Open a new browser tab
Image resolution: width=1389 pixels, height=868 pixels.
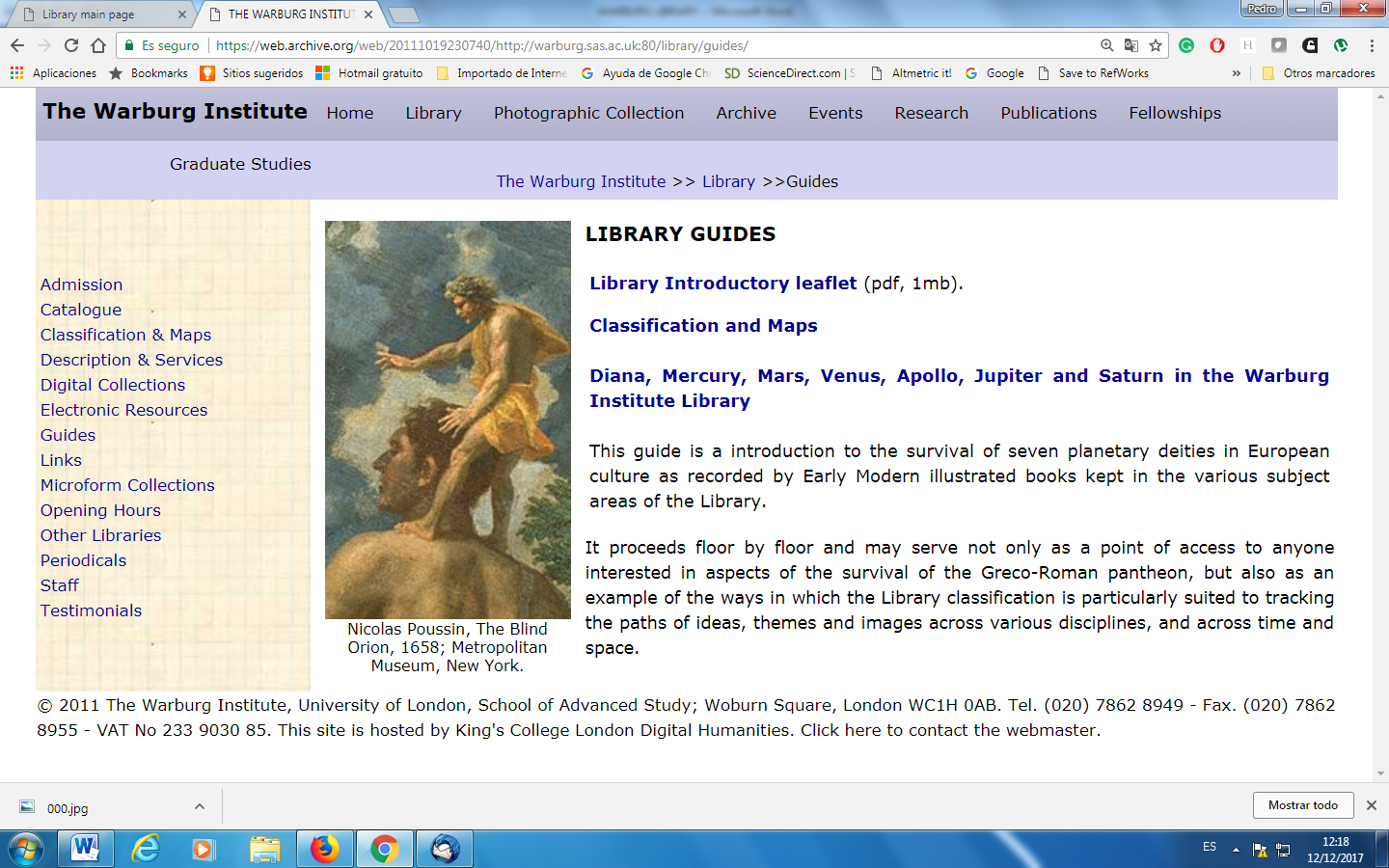403,14
